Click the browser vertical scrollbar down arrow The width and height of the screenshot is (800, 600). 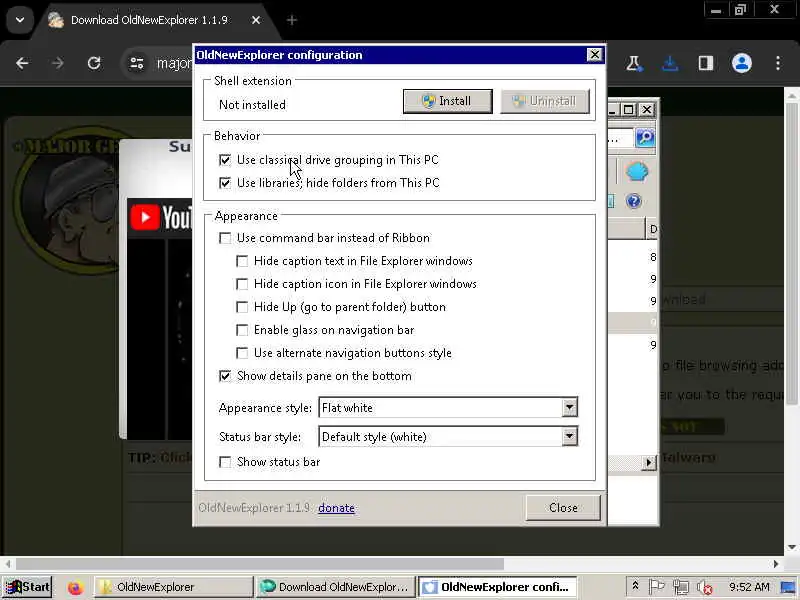[x=791, y=547]
